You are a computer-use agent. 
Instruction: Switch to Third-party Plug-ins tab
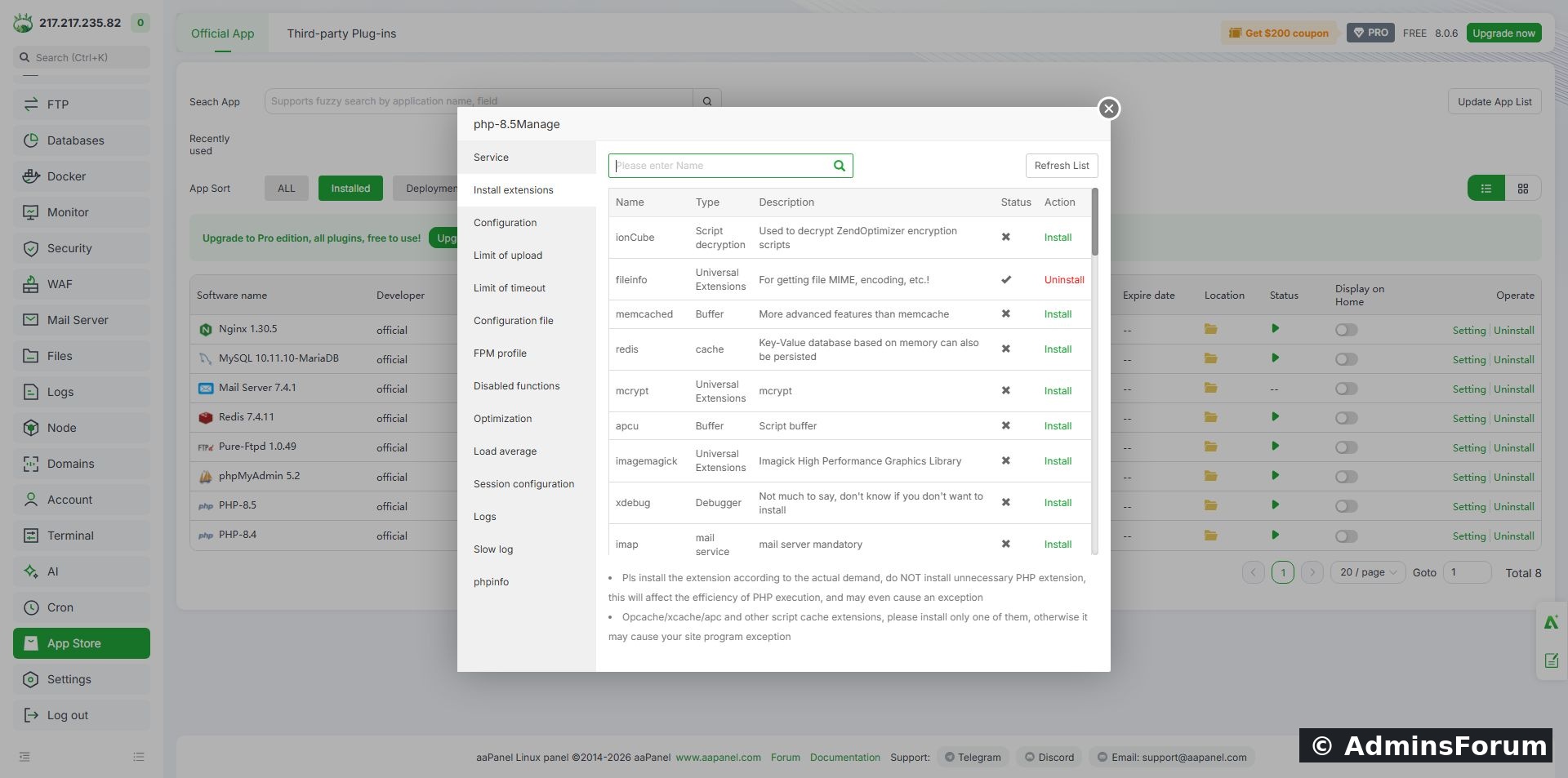pos(341,33)
